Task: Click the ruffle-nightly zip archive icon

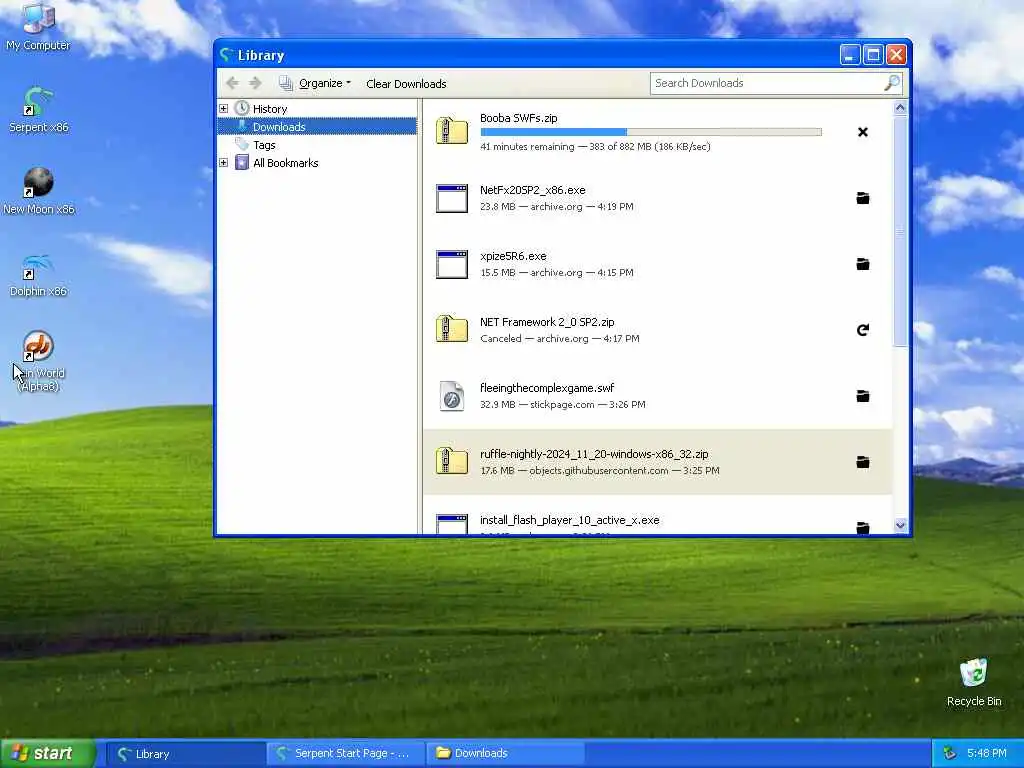Action: pyautogui.click(x=452, y=461)
